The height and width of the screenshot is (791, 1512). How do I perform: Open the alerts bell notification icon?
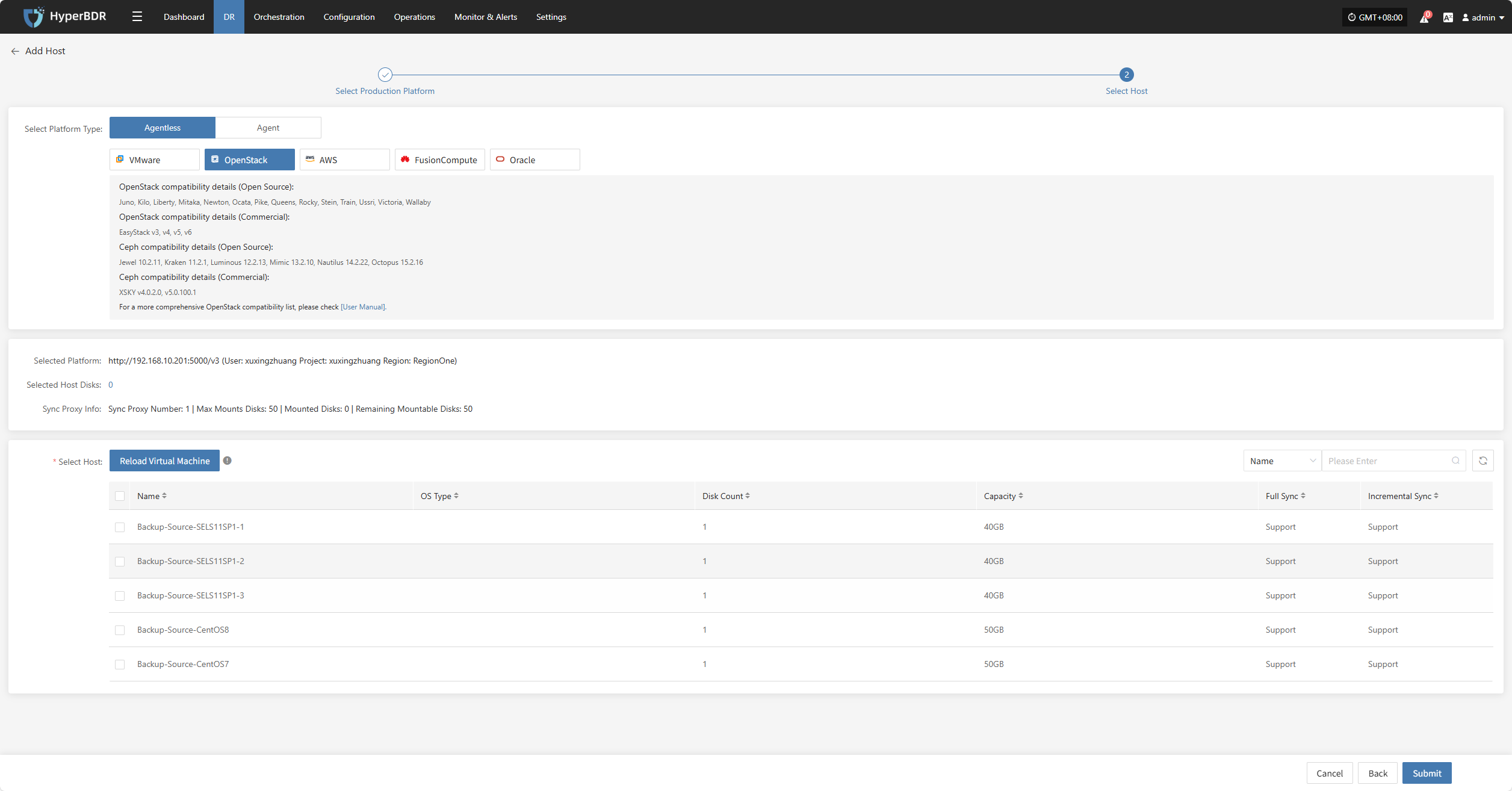coord(1424,18)
